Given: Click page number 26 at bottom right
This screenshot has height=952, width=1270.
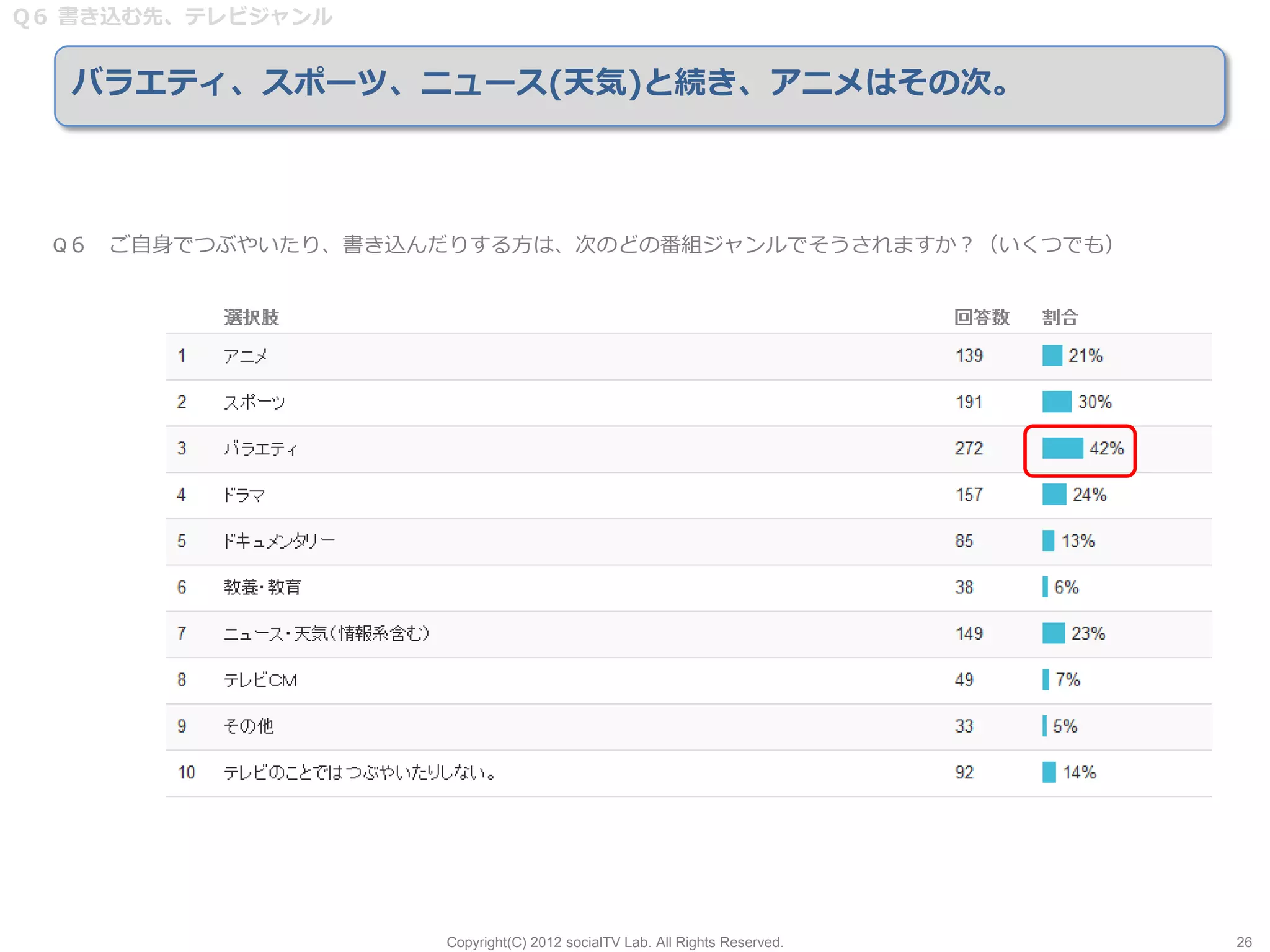Looking at the screenshot, I should point(1243,942).
